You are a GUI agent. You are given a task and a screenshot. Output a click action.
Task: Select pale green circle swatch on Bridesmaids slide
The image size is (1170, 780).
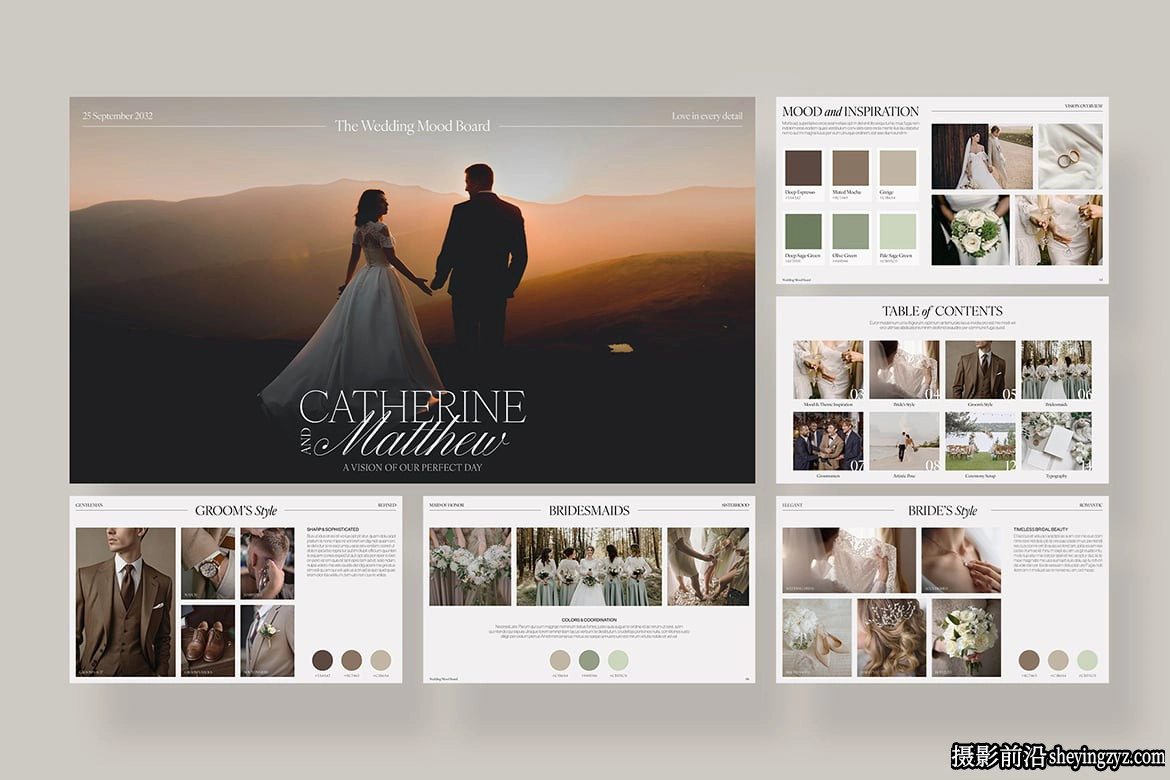(618, 660)
